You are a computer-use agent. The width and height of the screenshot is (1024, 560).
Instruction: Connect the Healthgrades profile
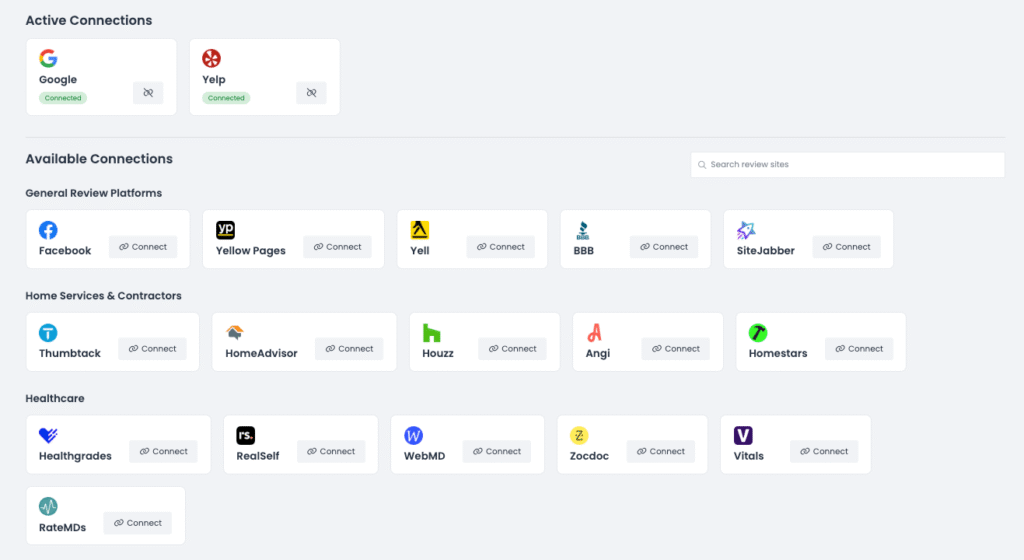[x=163, y=452]
